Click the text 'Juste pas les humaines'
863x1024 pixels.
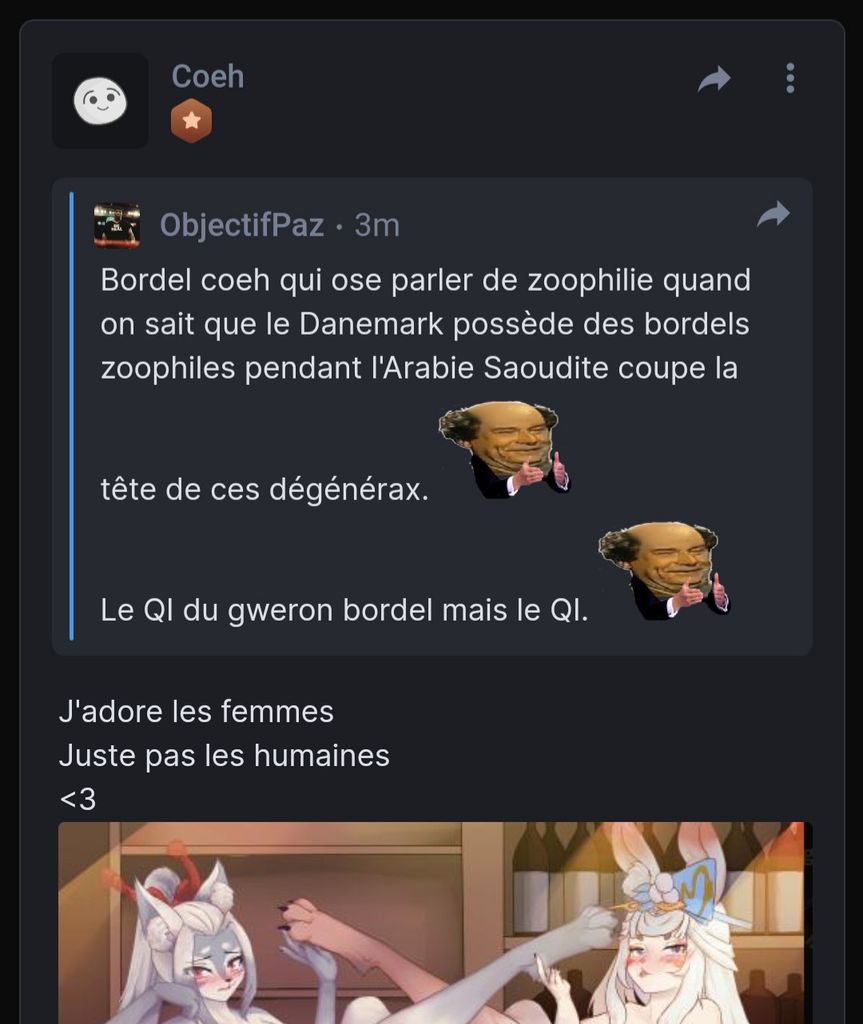(224, 756)
